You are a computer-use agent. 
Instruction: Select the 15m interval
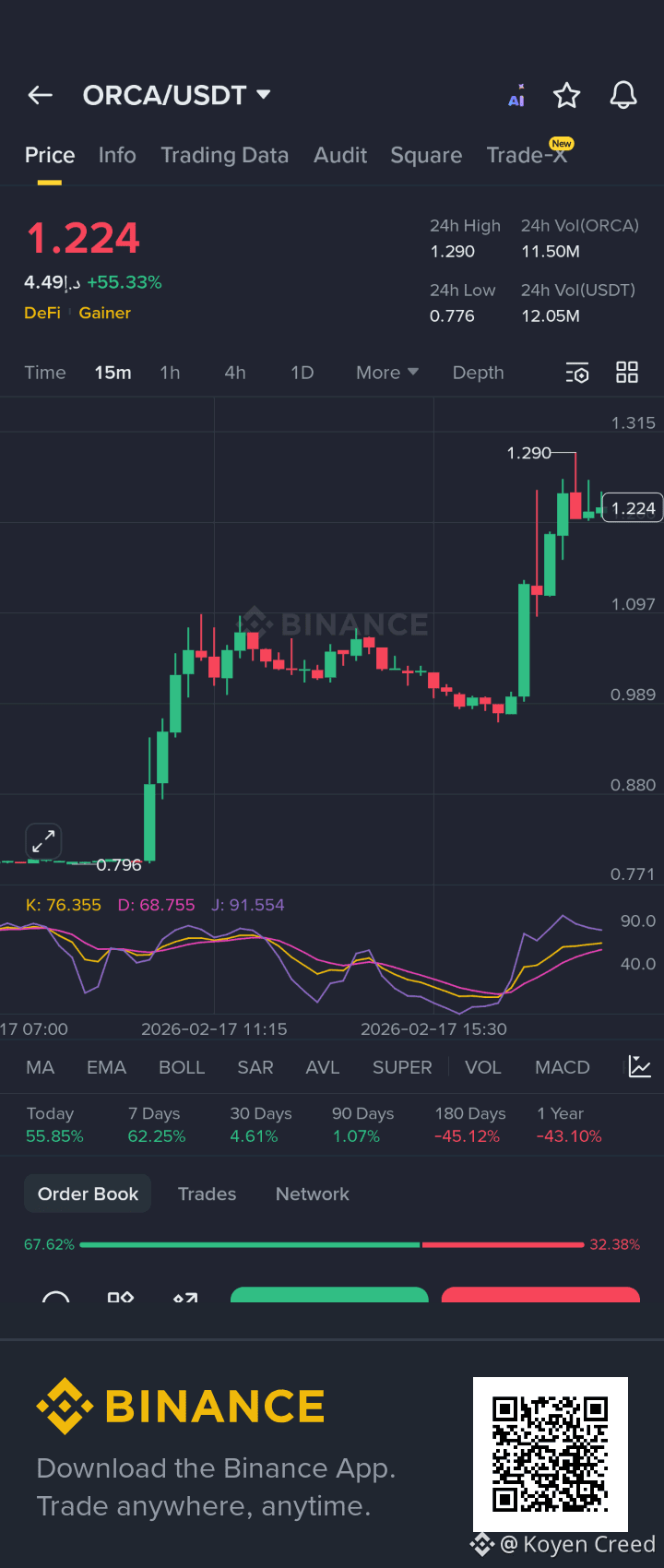point(113,373)
